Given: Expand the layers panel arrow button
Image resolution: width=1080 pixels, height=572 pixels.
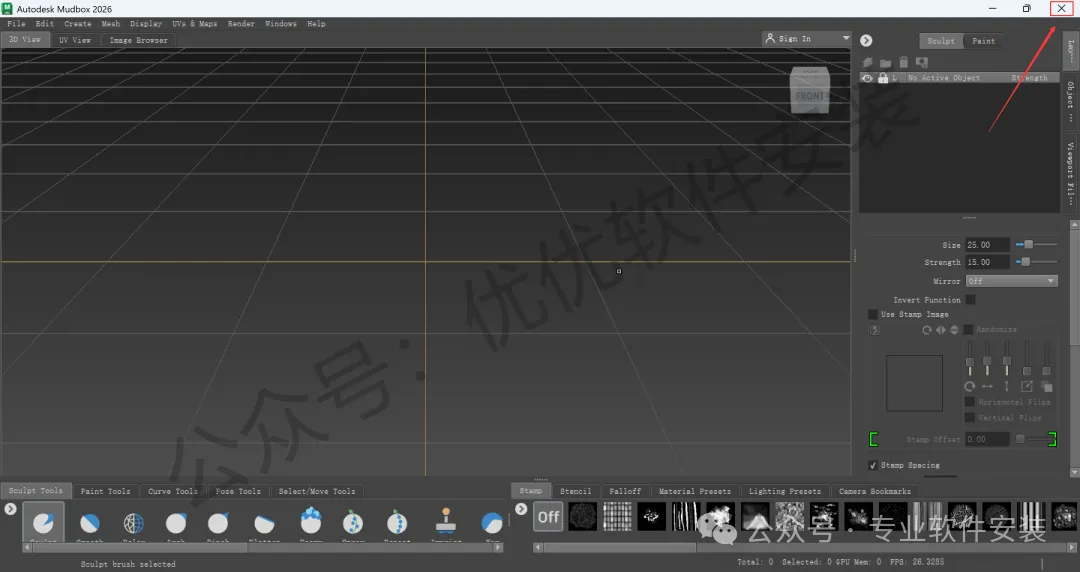Looking at the screenshot, I should [866, 41].
